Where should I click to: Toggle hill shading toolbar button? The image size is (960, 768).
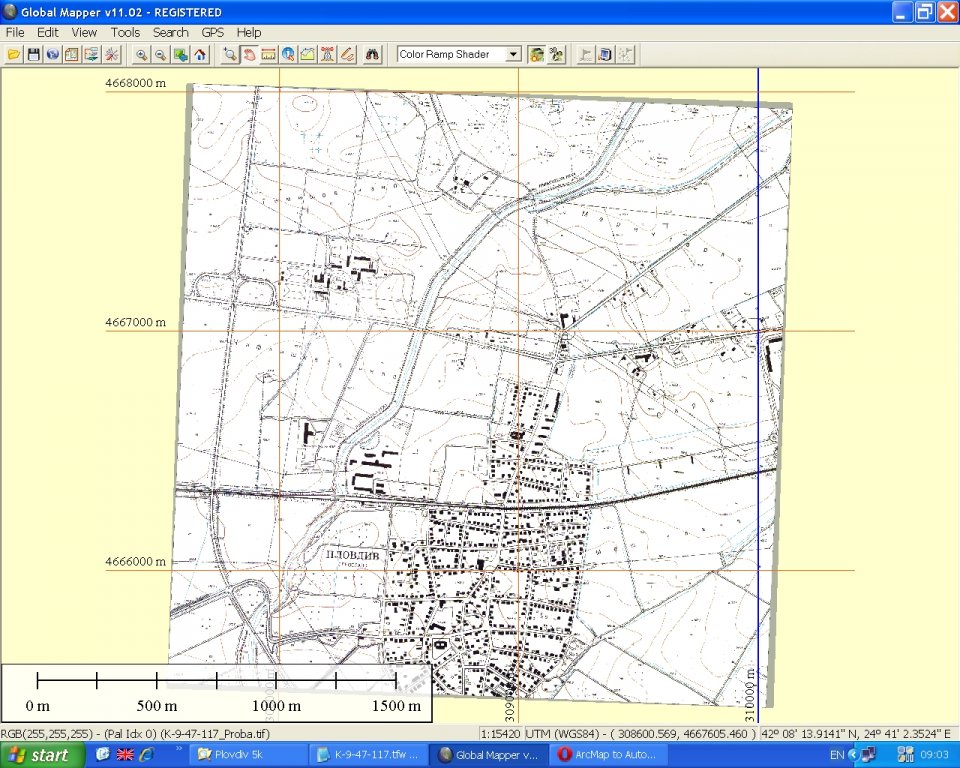[x=537, y=55]
